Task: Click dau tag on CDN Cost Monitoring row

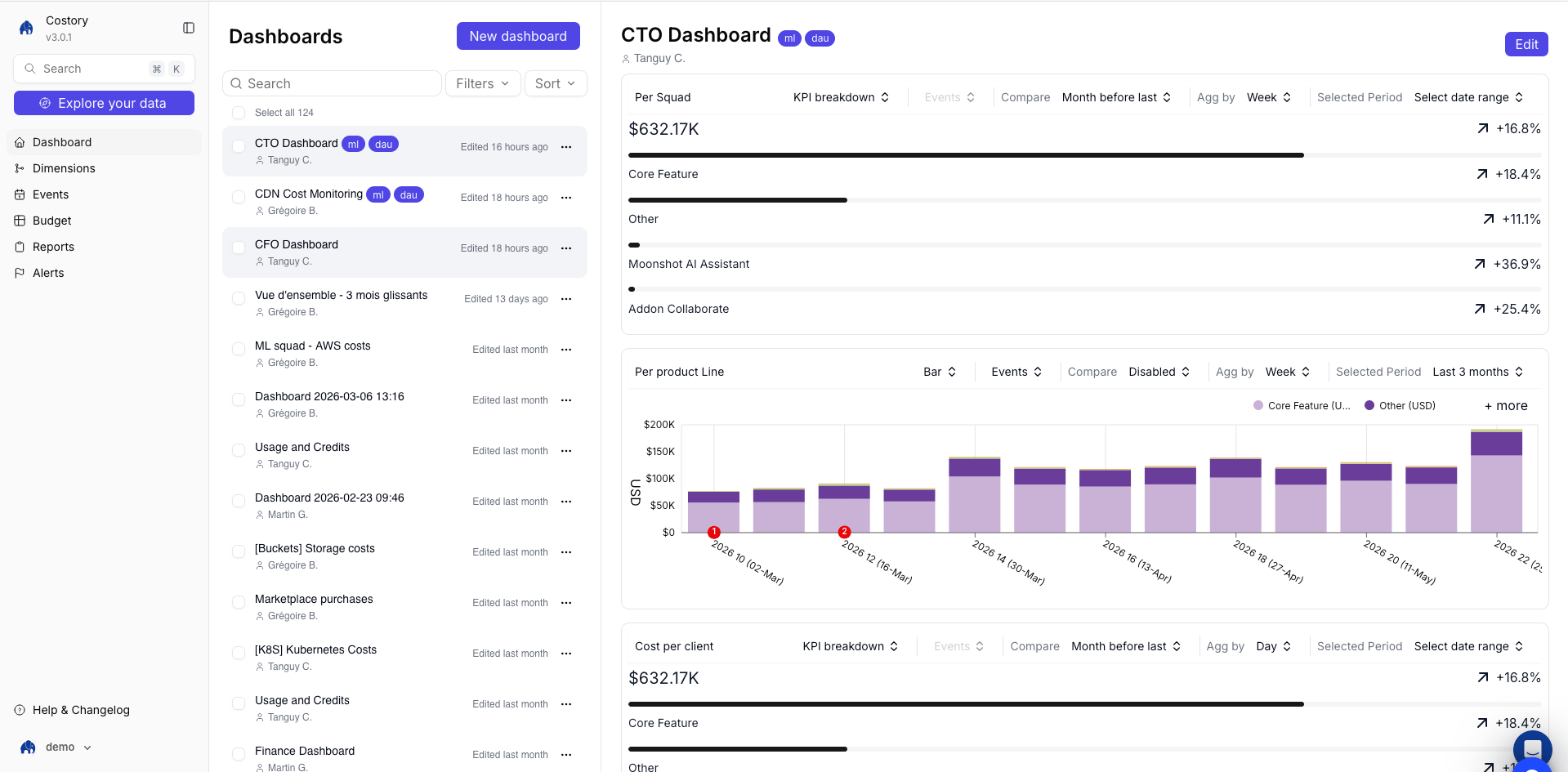Action: tap(409, 194)
